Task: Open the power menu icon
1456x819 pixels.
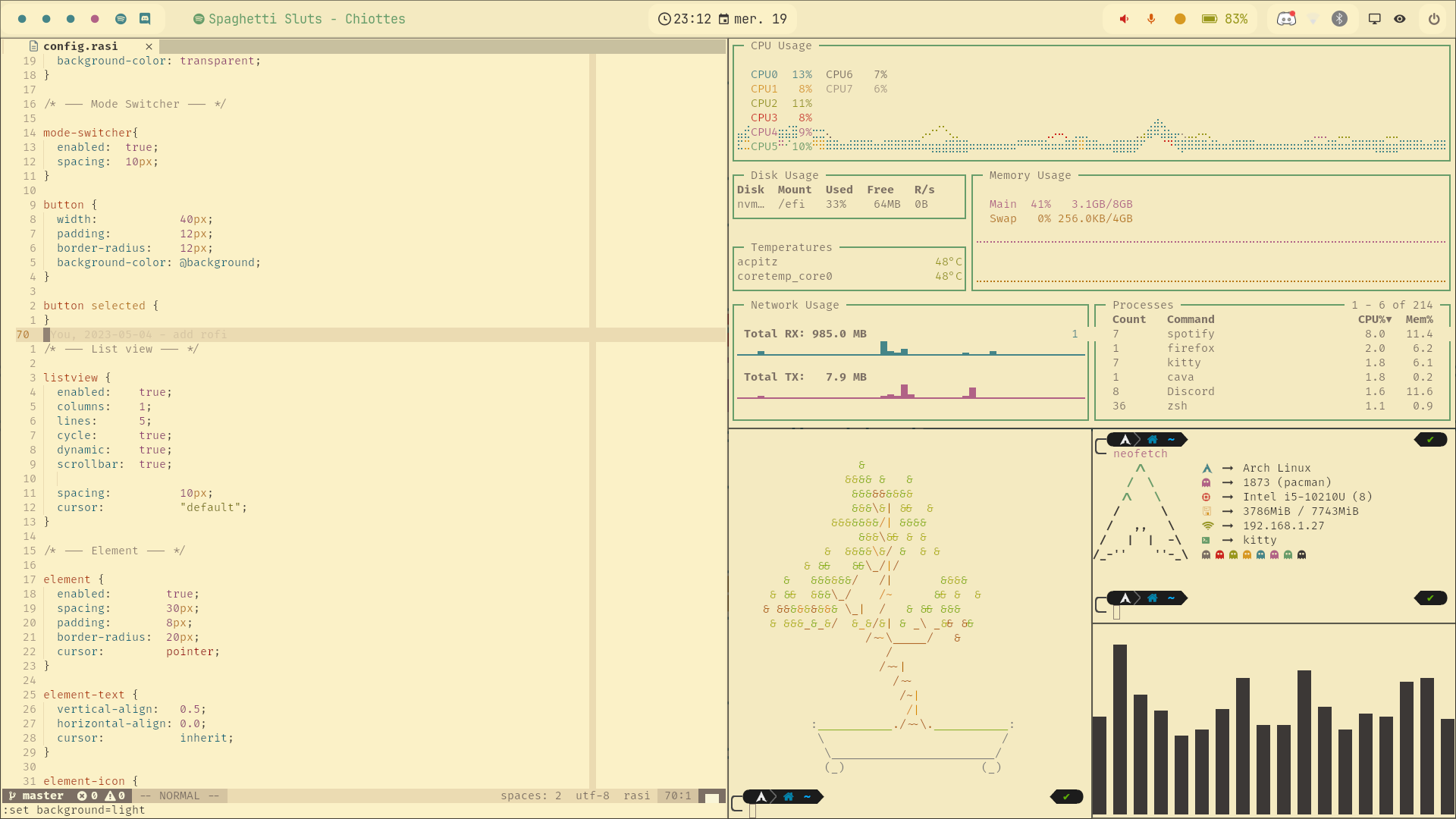Action: (x=1434, y=19)
